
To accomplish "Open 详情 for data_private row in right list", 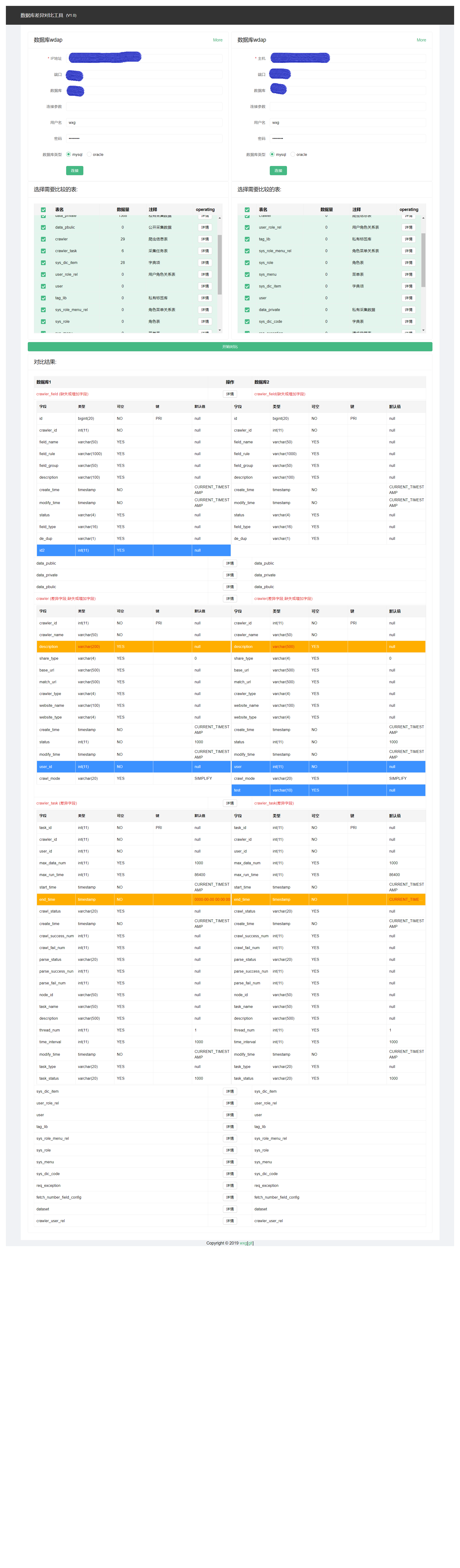I will coord(409,310).
